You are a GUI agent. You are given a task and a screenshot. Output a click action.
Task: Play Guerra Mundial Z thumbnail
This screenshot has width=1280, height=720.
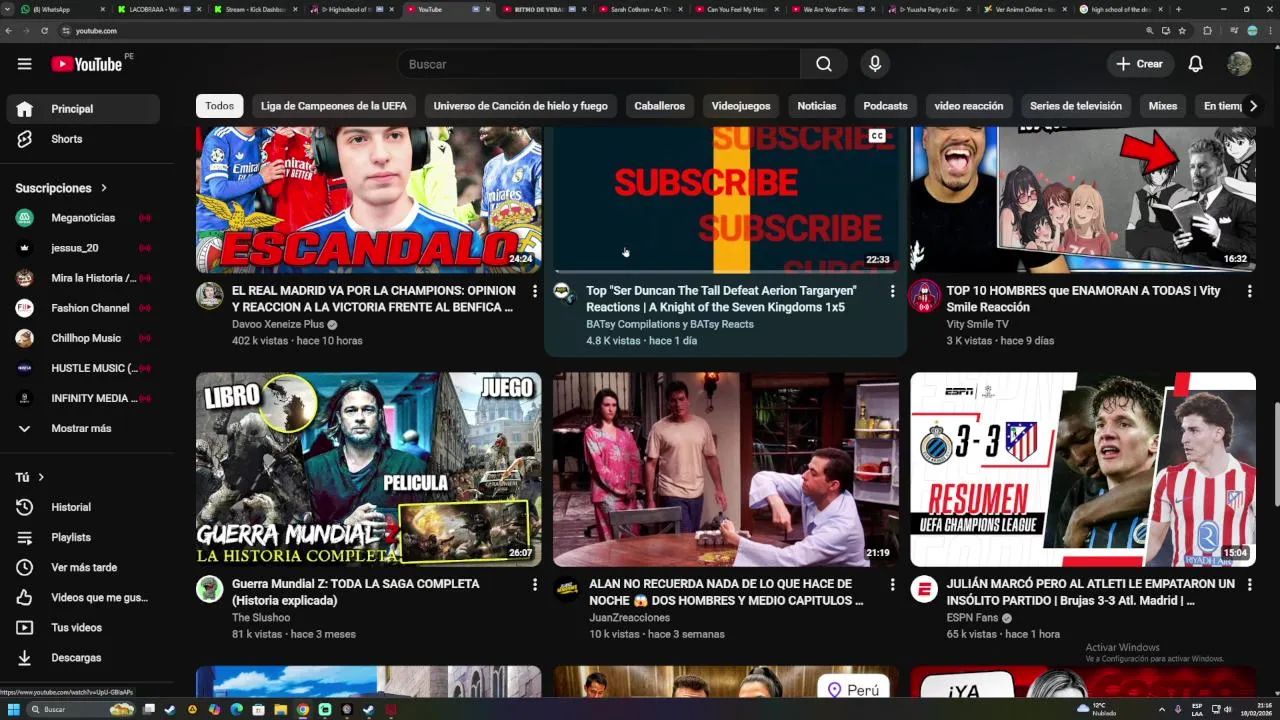tap(368, 469)
